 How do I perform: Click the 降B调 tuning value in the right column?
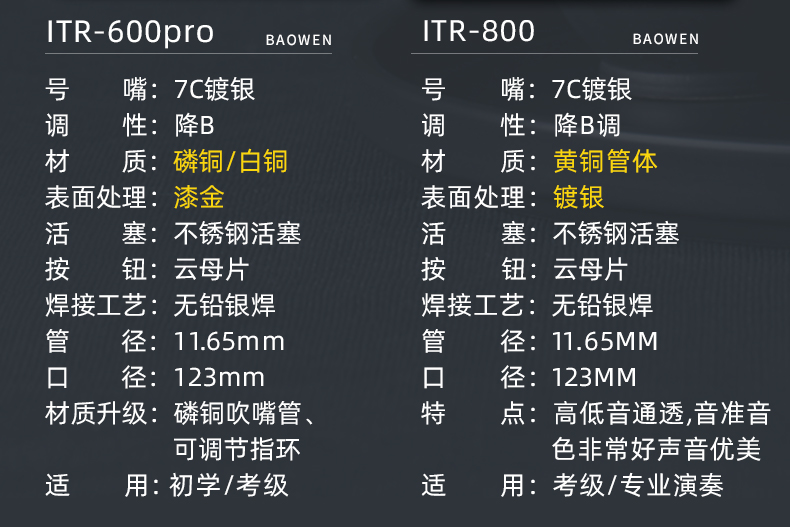(x=587, y=126)
